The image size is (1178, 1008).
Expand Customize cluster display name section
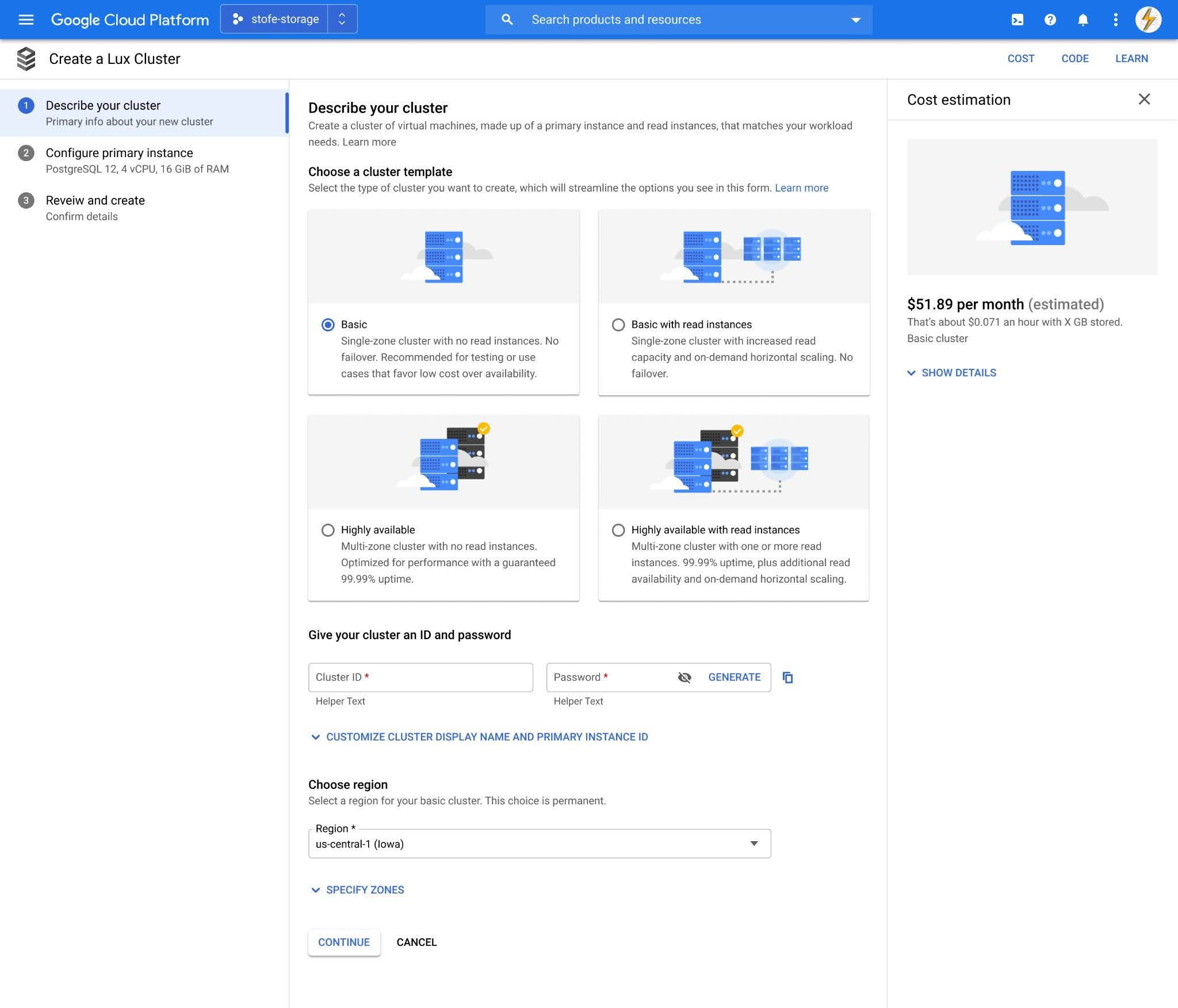click(x=479, y=737)
